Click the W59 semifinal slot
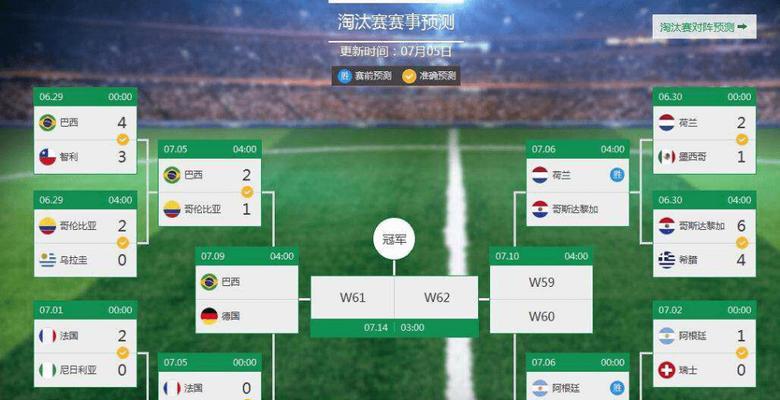This screenshot has width=780, height=400. (541, 282)
